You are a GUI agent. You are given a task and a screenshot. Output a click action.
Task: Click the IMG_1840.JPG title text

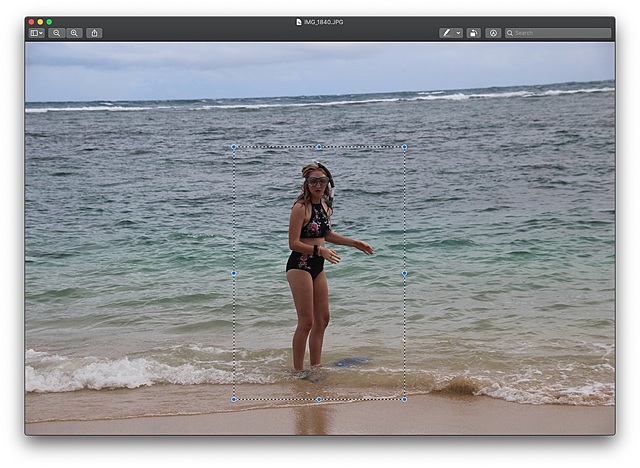point(324,22)
